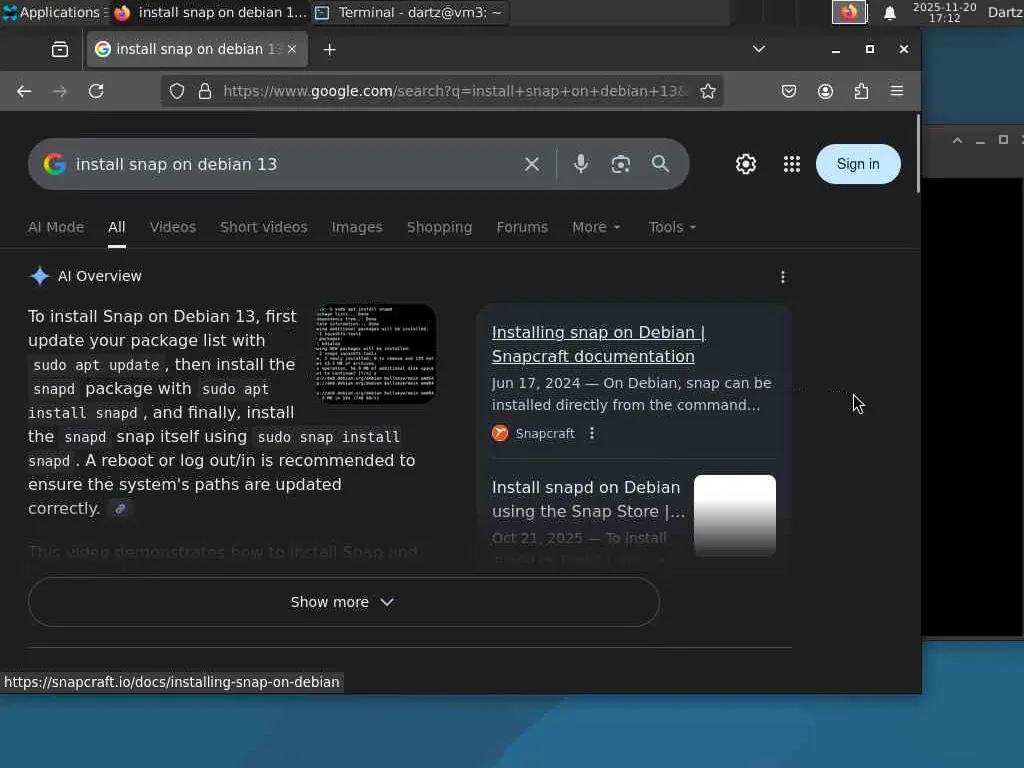1024x768 pixels.
Task: Open the tracking protection shield icon
Action: click(177, 91)
